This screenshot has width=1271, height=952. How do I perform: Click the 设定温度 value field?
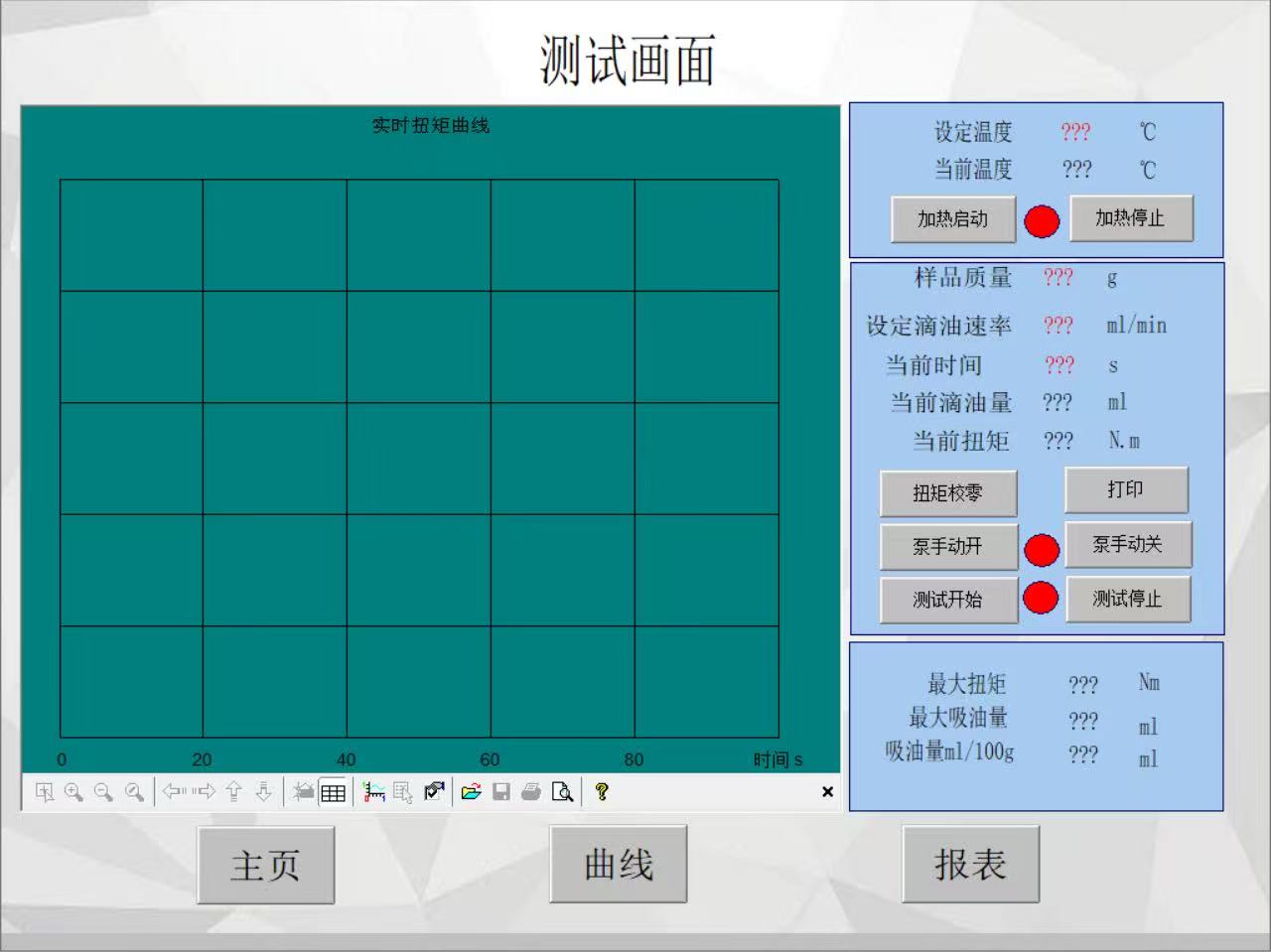click(x=1075, y=132)
